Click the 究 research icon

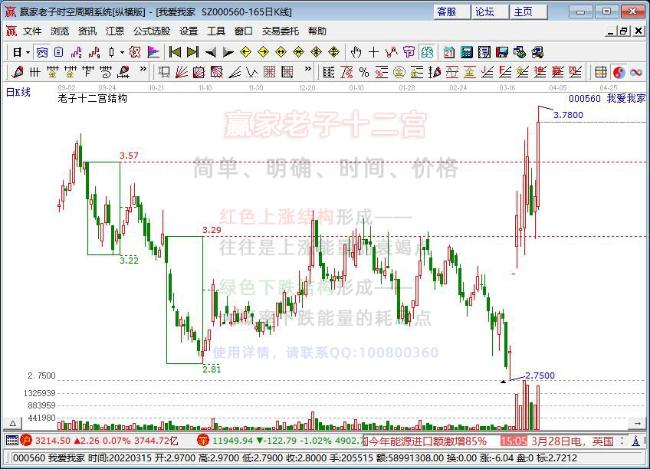42,52
